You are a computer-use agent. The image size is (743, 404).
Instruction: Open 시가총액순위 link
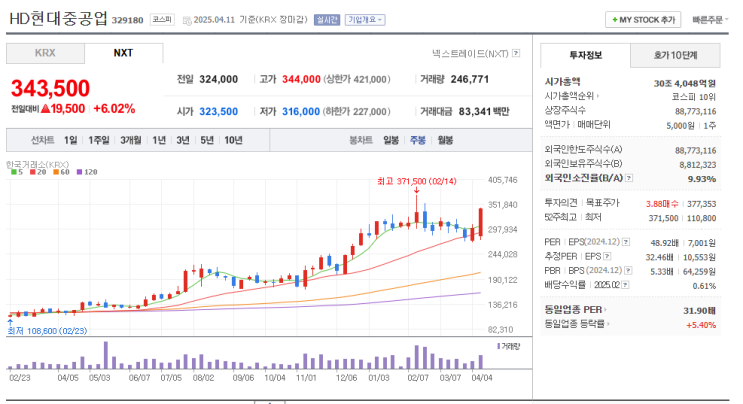[571, 96]
